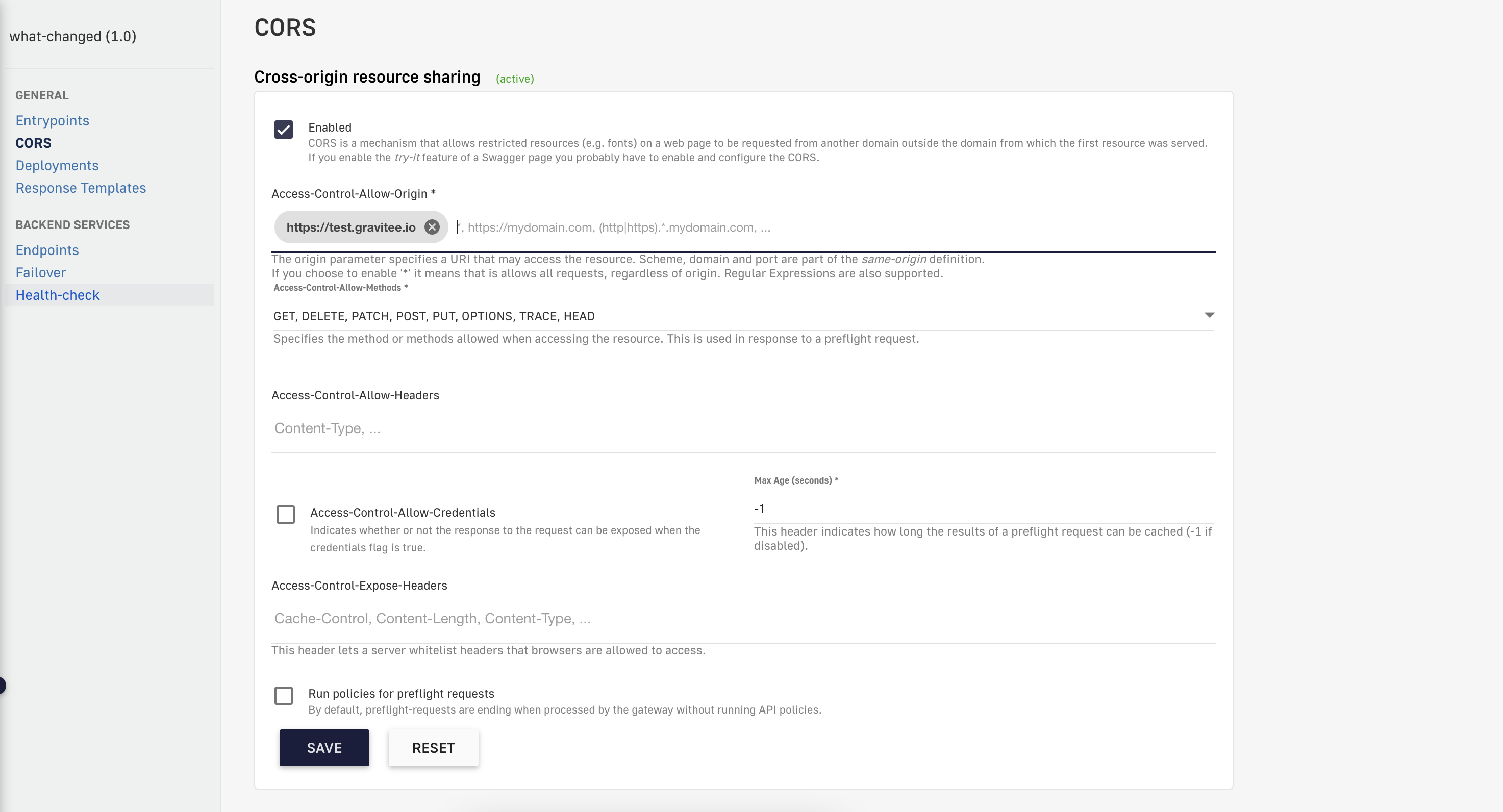Check Run policies for preflight requests
This screenshot has width=1503, height=812.
tap(284, 695)
